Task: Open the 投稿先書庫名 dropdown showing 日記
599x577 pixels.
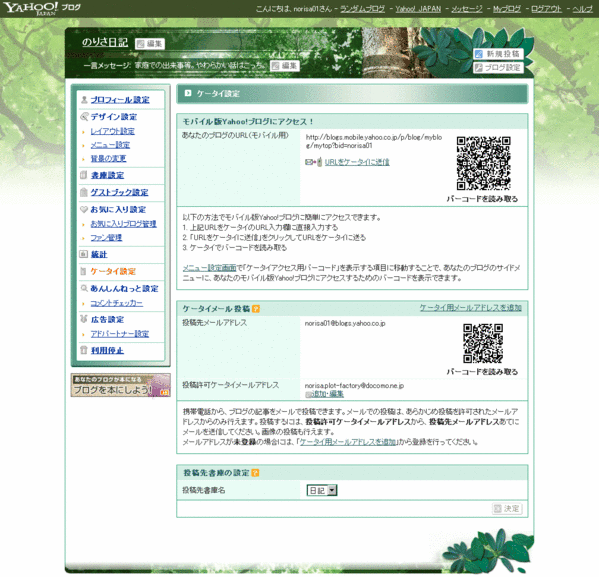Action: point(322,490)
